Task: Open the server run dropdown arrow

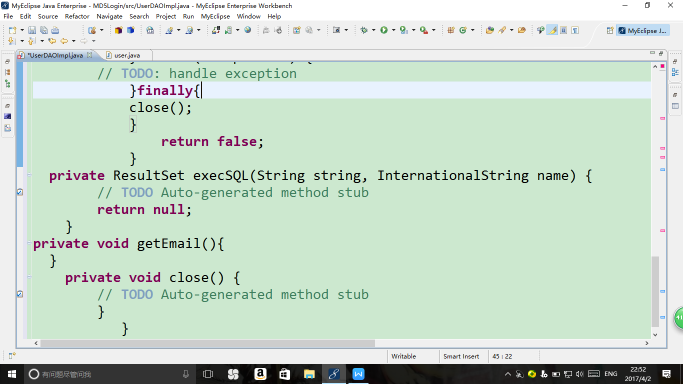Action: tap(237, 30)
